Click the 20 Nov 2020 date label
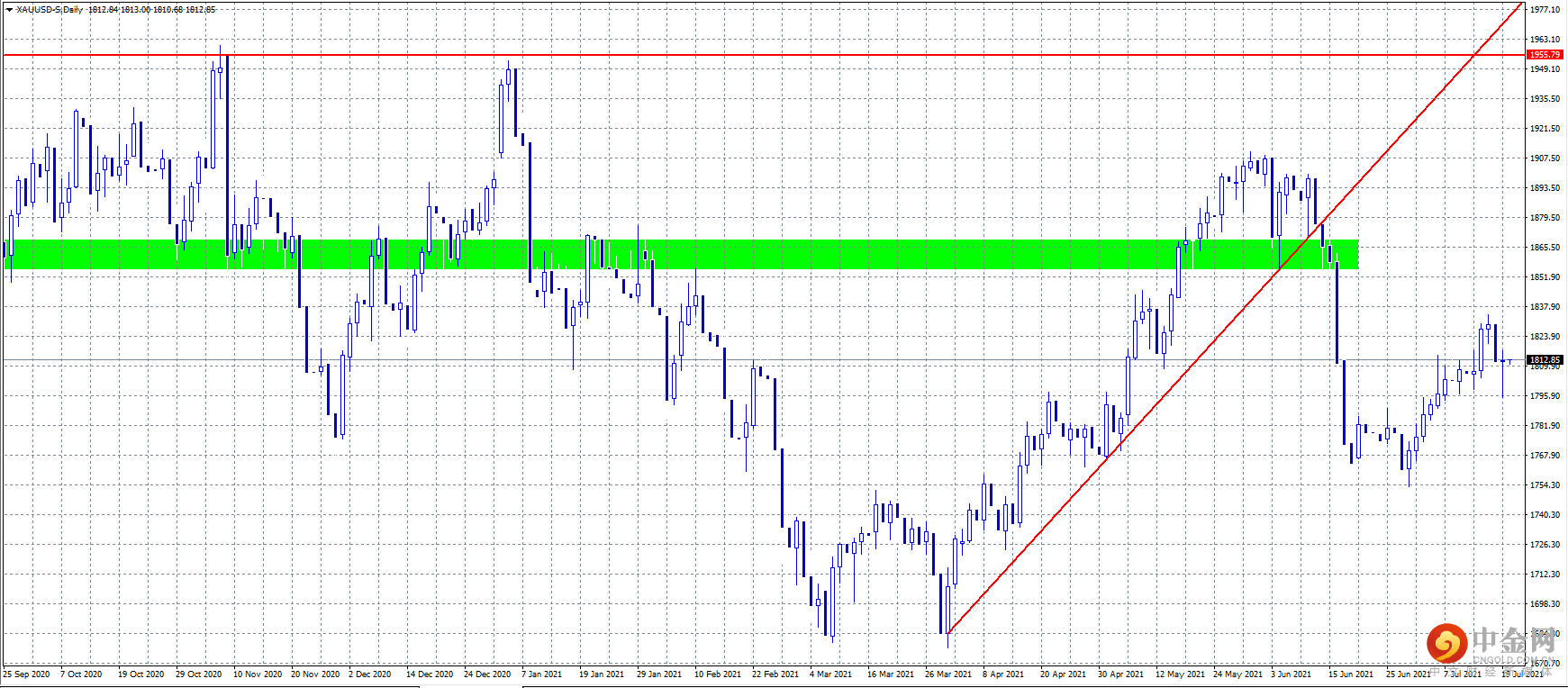Screen dimensions: 1568x688 tap(314, 674)
